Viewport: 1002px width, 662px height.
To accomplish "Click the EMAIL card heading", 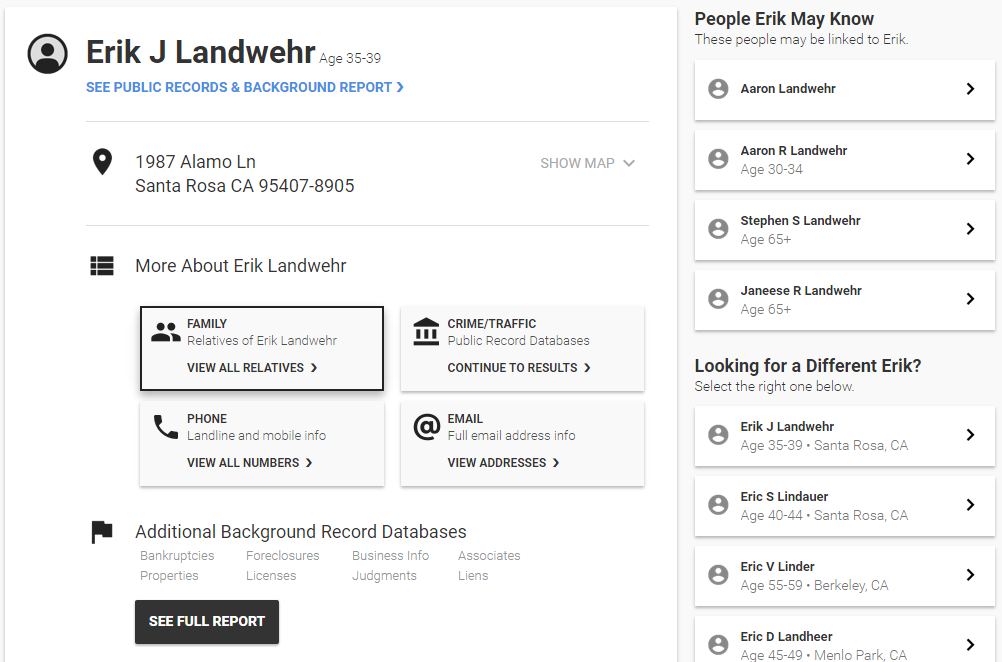I will (465, 419).
